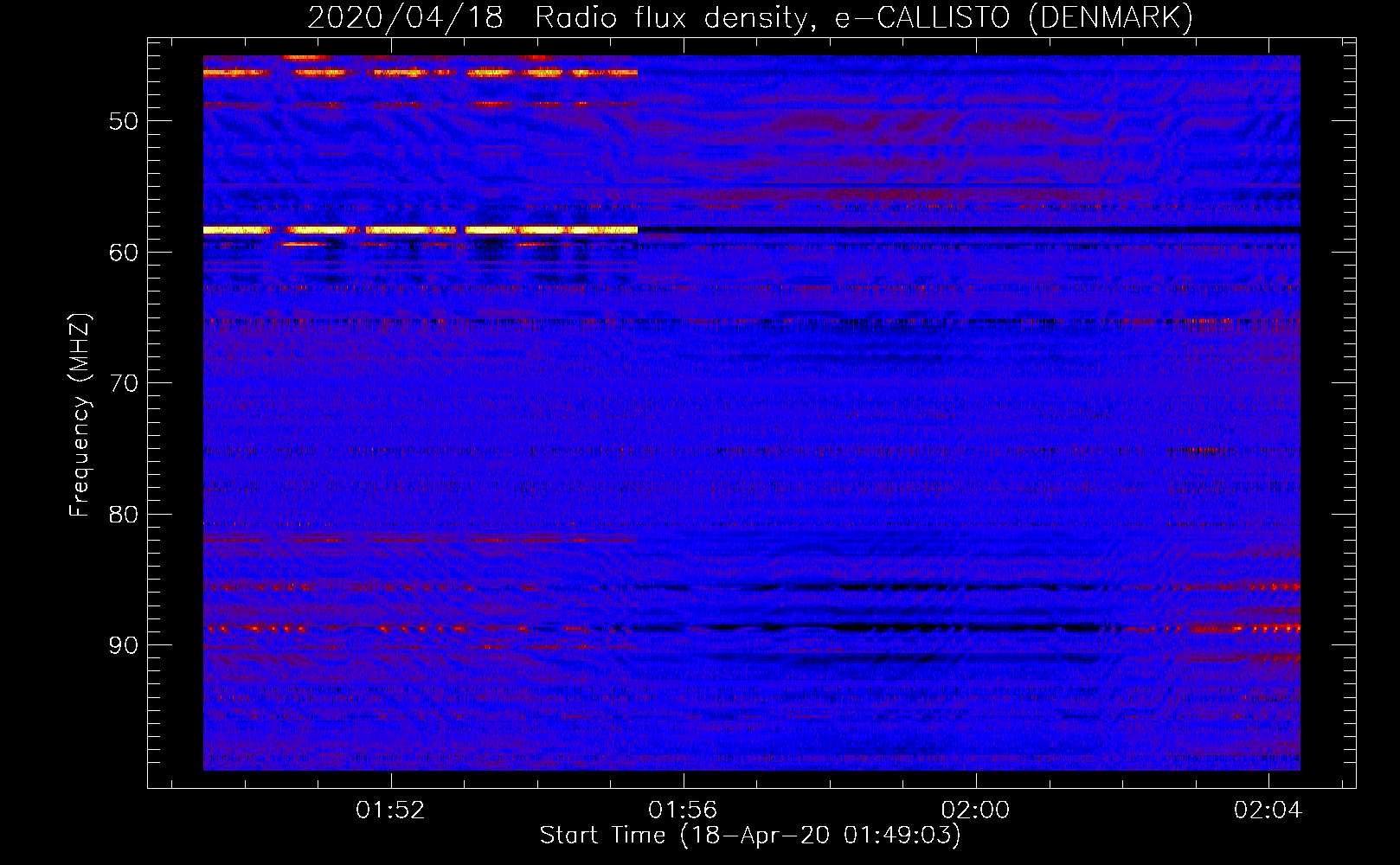Click the 'Start Time (18-Apr-20 01:49:03)' axis label
Viewport: 1400px width, 865px height.
pyautogui.click(x=750, y=836)
